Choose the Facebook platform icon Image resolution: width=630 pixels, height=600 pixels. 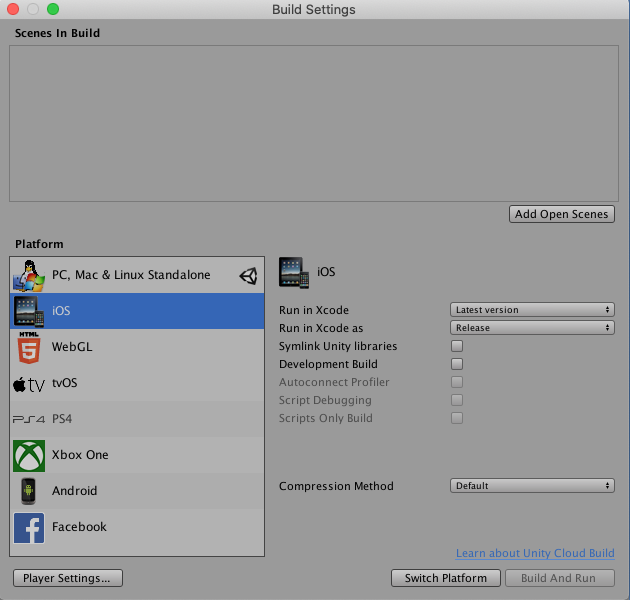[x=29, y=527]
